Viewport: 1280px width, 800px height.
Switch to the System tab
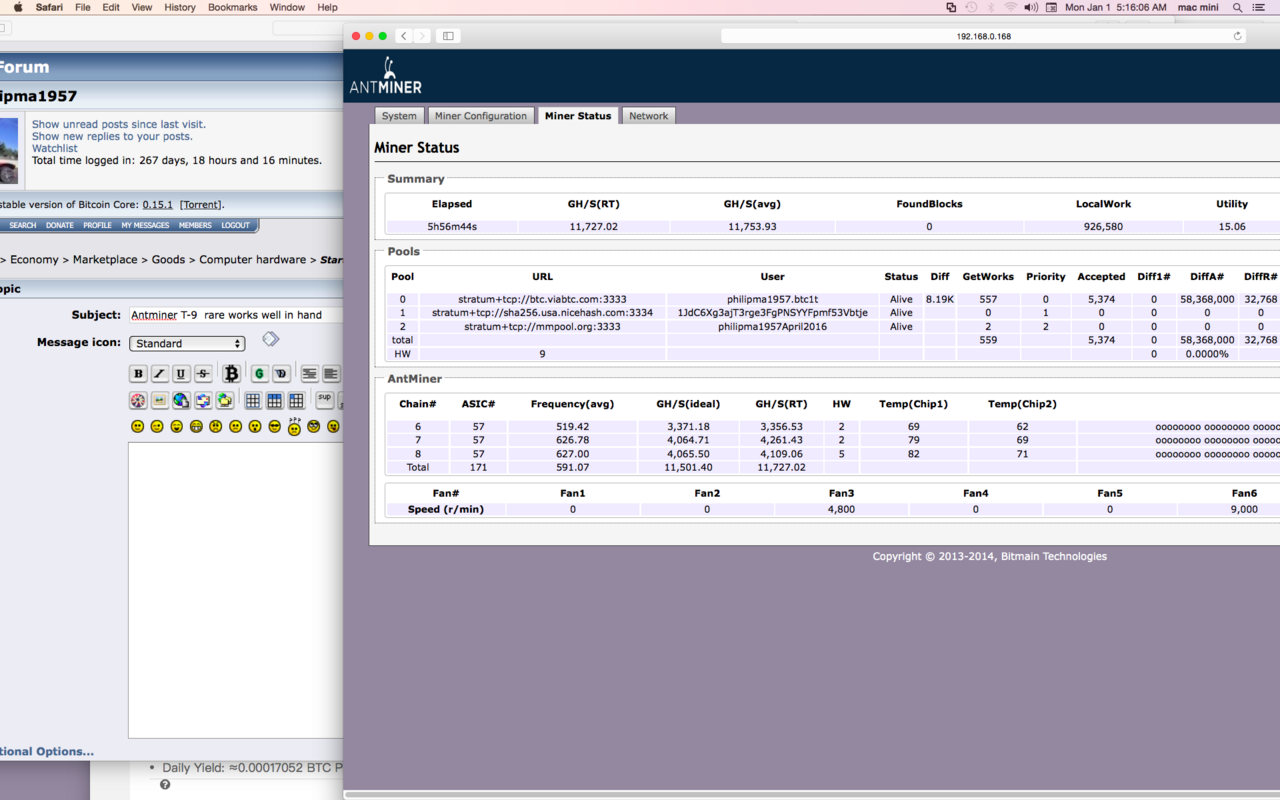click(399, 116)
